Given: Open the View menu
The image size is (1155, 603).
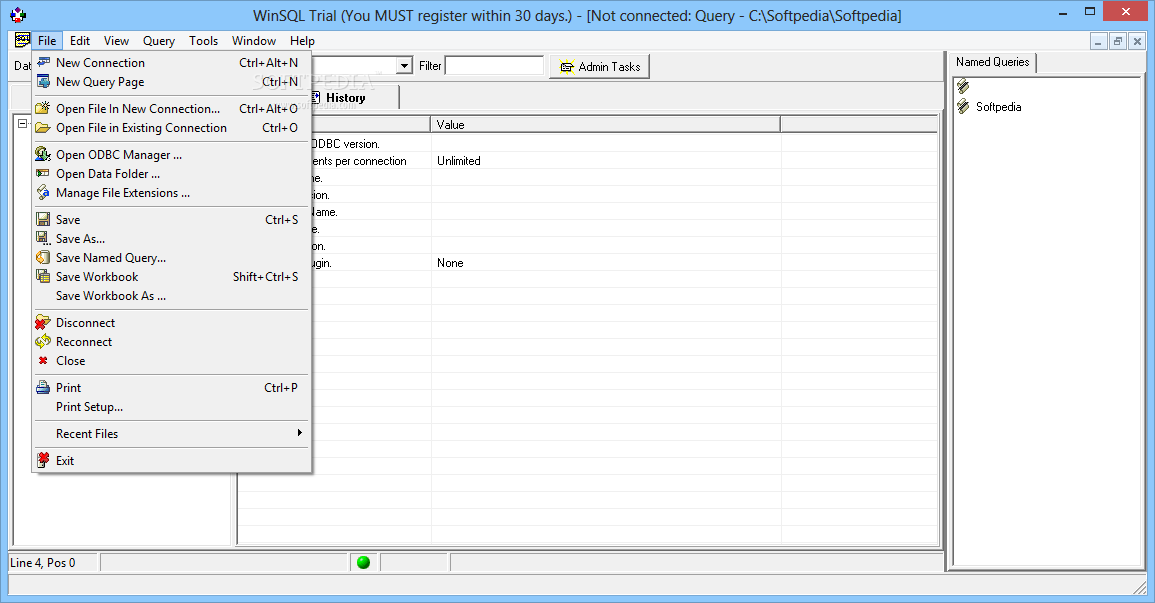Looking at the screenshot, I should pyautogui.click(x=116, y=40).
